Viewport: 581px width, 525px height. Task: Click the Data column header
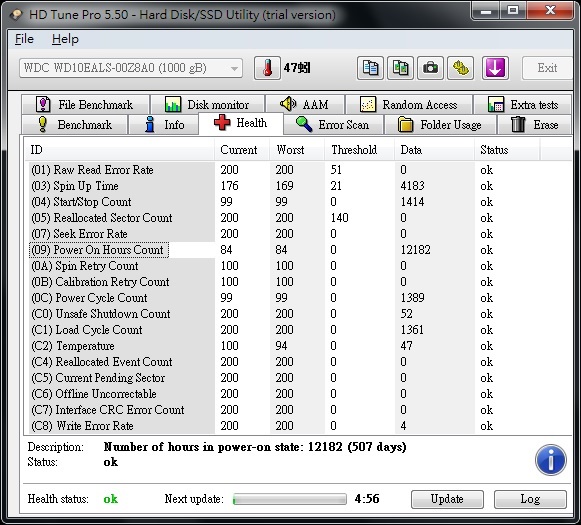(x=434, y=150)
